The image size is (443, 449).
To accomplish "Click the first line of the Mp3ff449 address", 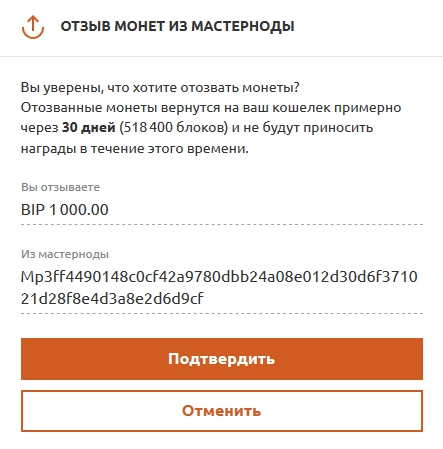I will tap(219, 277).
